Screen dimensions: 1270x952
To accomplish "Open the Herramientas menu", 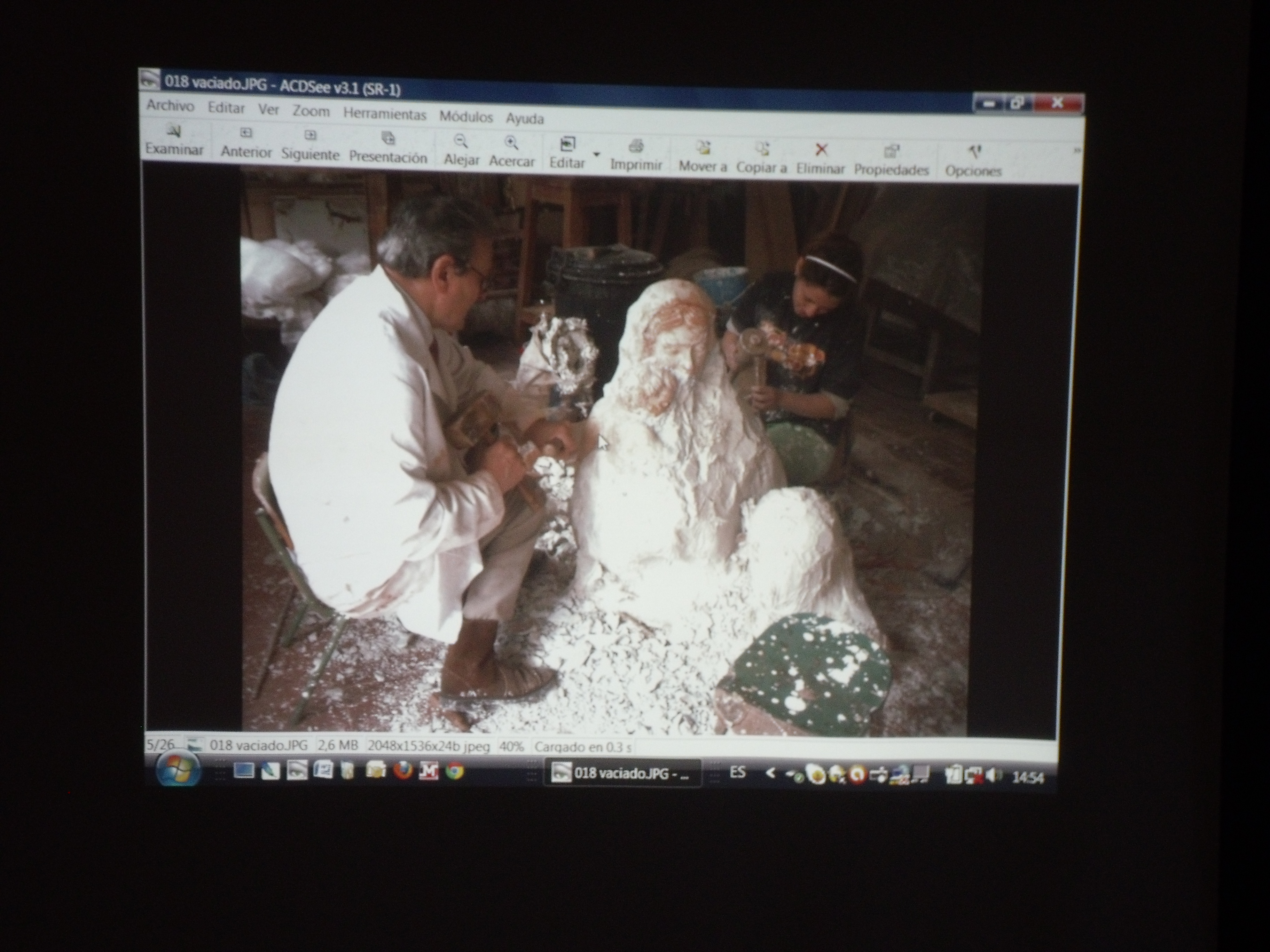I will (385, 114).
